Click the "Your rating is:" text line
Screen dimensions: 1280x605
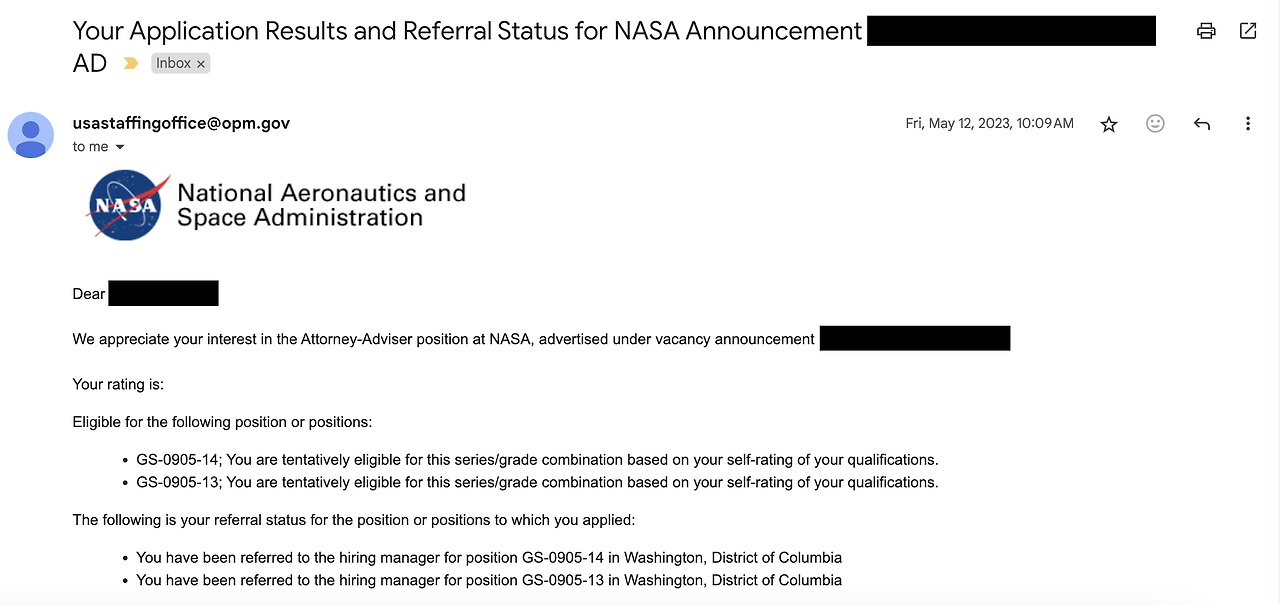[118, 384]
